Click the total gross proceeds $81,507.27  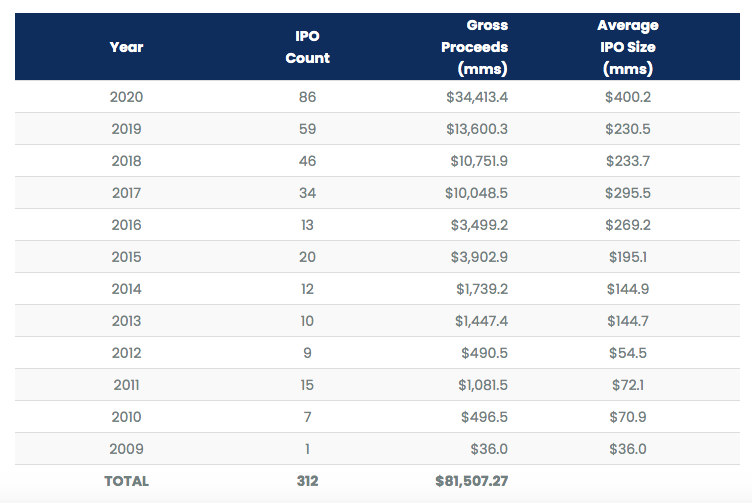point(471,481)
